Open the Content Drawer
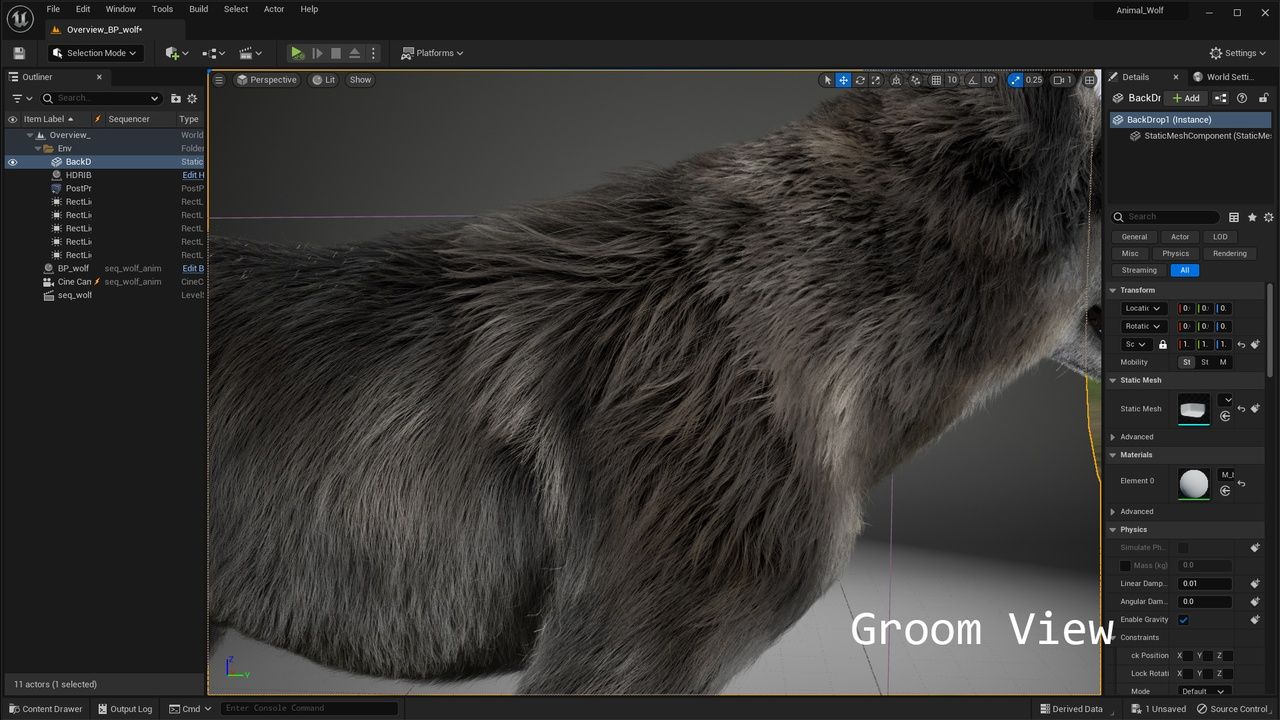This screenshot has height=720, width=1280. tap(46, 709)
